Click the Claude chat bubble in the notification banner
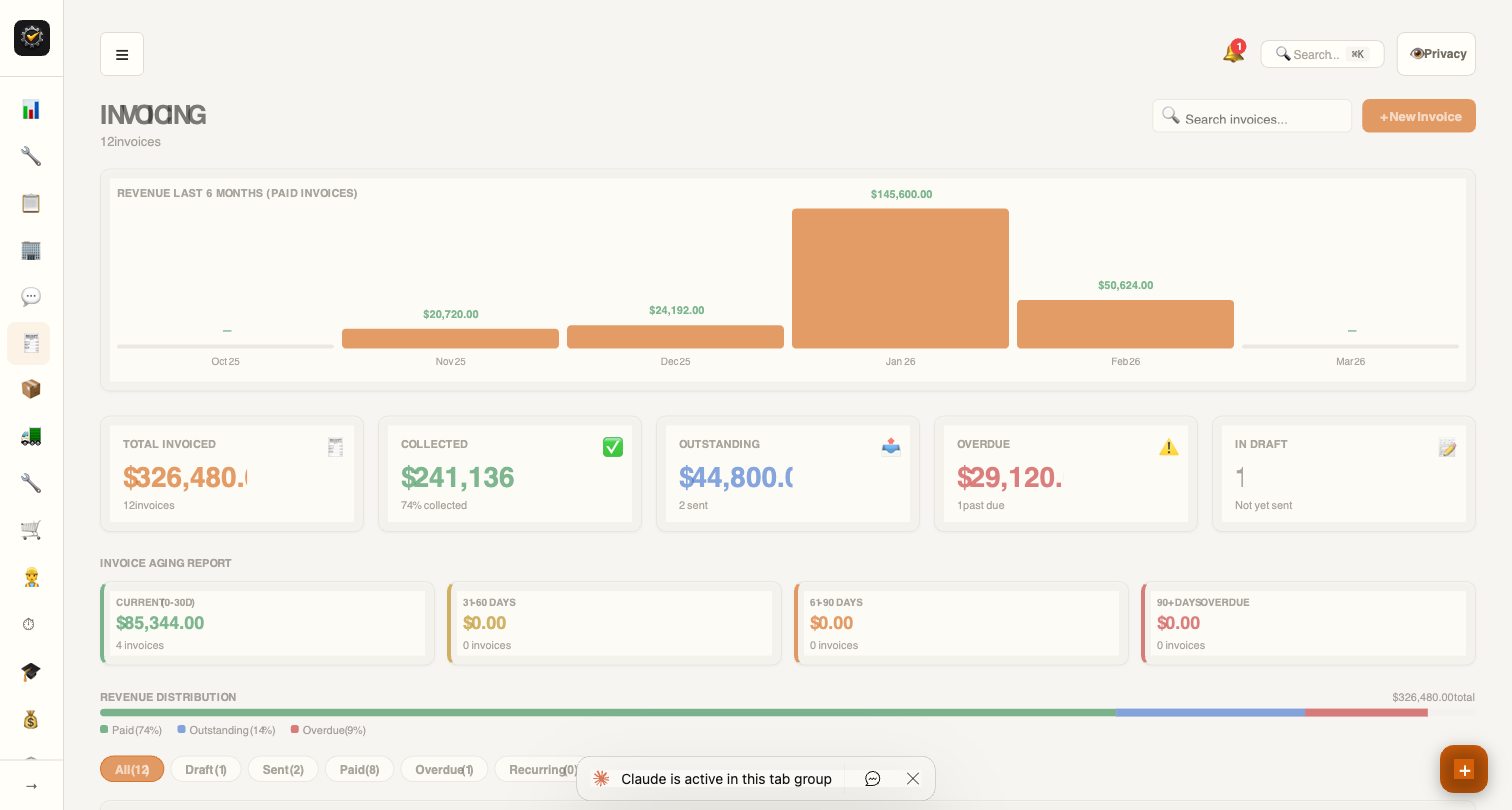Image resolution: width=1512 pixels, height=810 pixels. [x=872, y=778]
